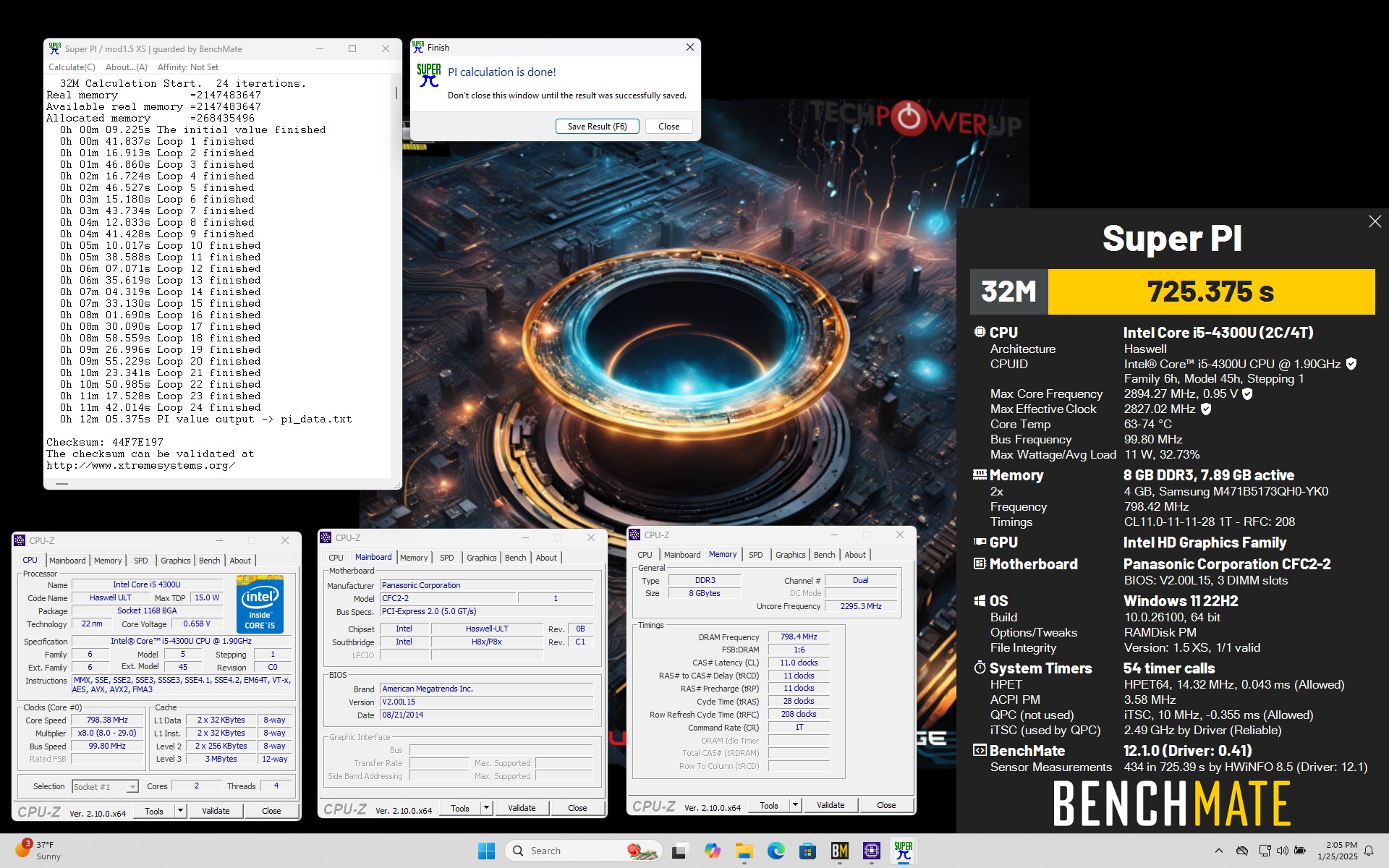Click the 725.375 s result banner

point(1211,292)
